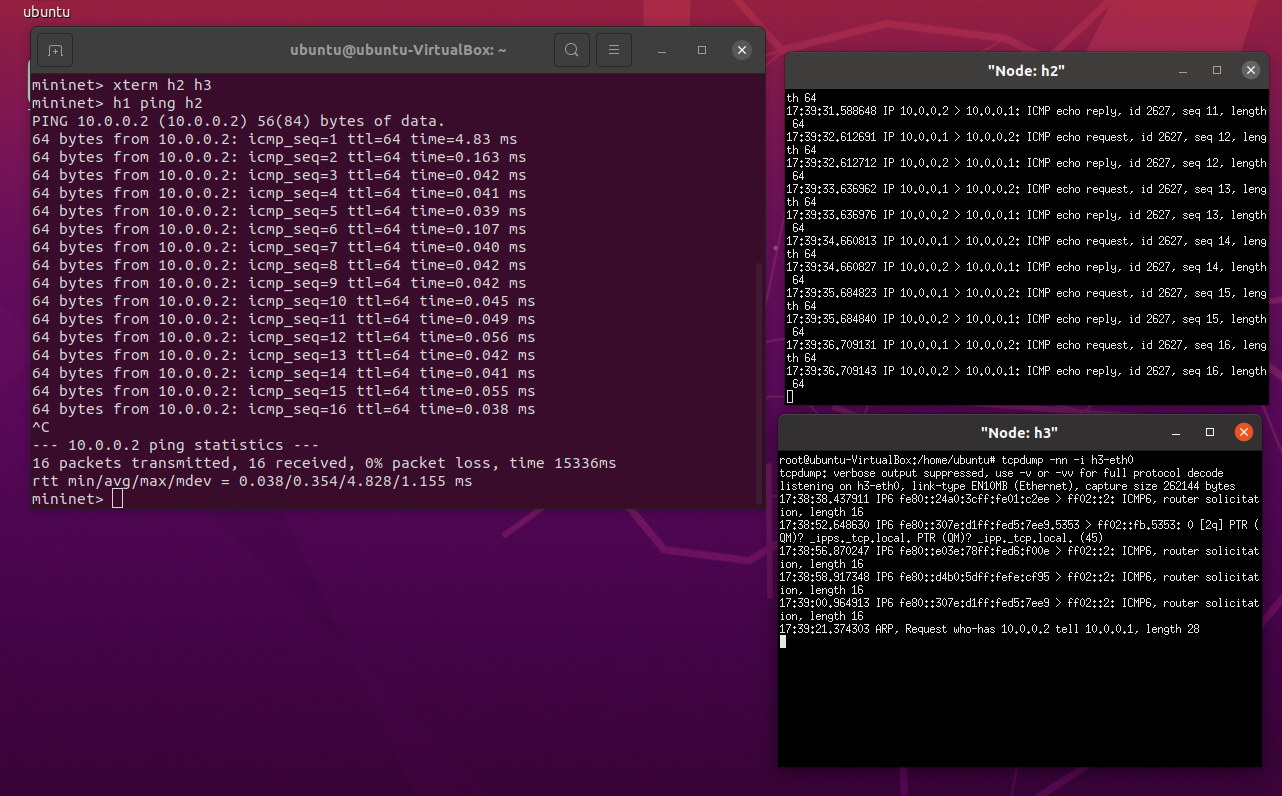
Task: Click the 17:38:38 router solicitation line in h3
Action: [x=1020, y=505]
